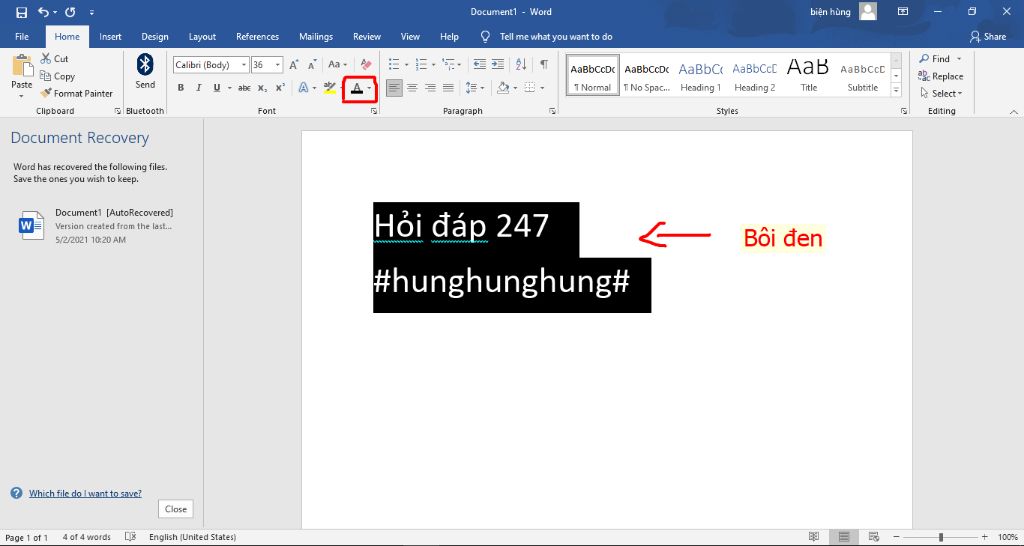Apply the Heading 1 style
The image size is (1024, 546).
[701, 75]
